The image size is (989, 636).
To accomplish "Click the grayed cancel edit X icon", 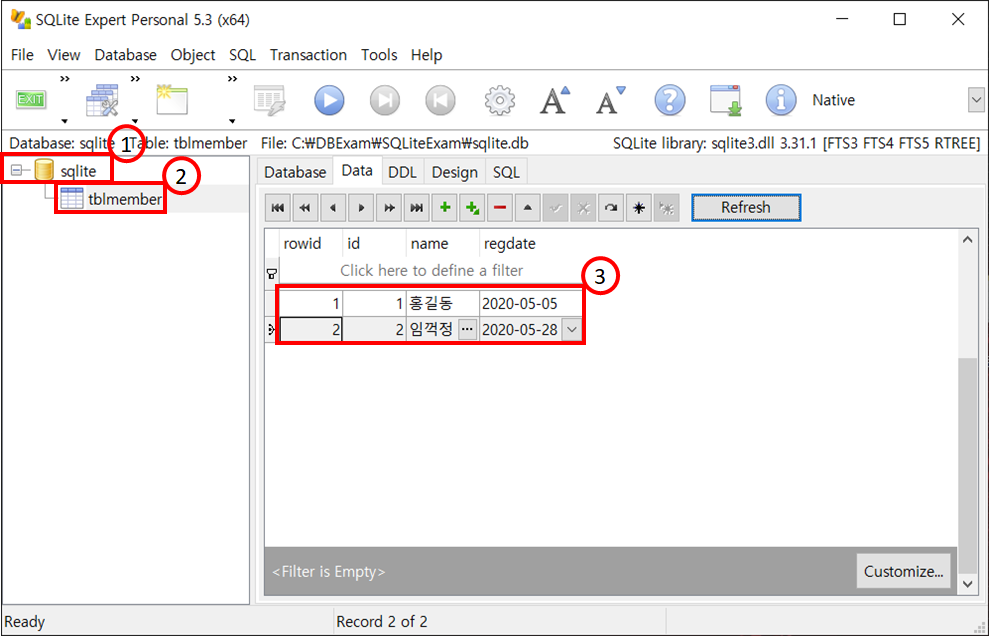I will [x=583, y=208].
